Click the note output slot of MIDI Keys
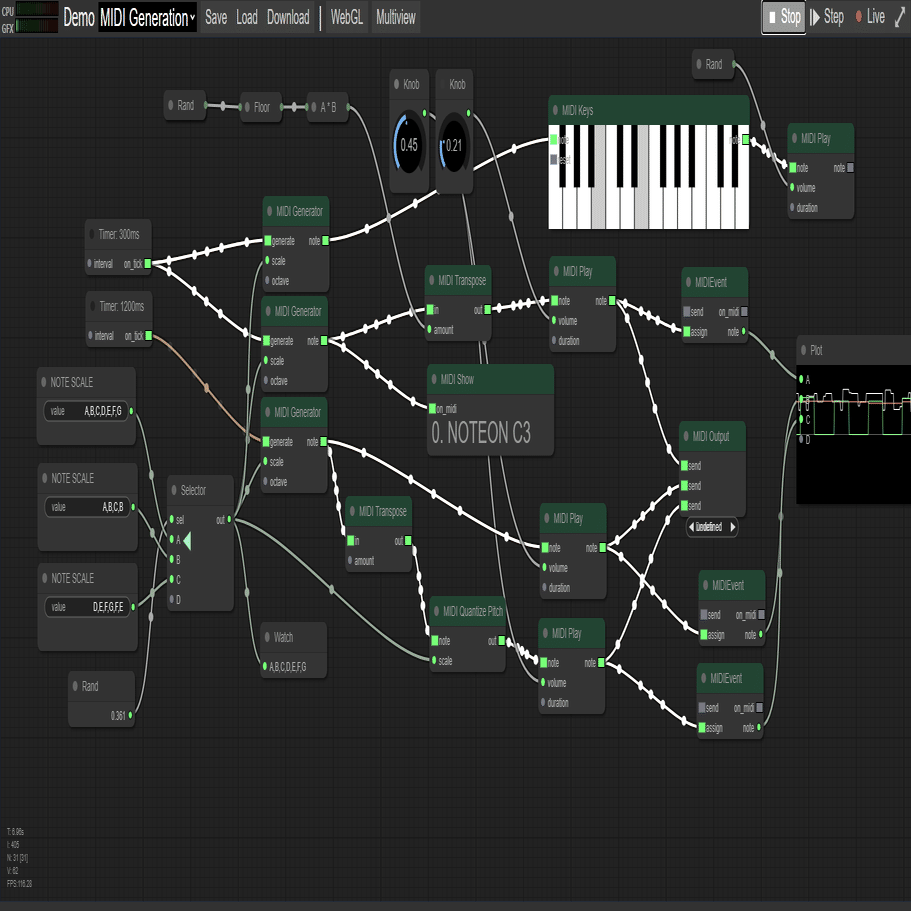Viewport: 911px width, 911px height. tap(745, 139)
